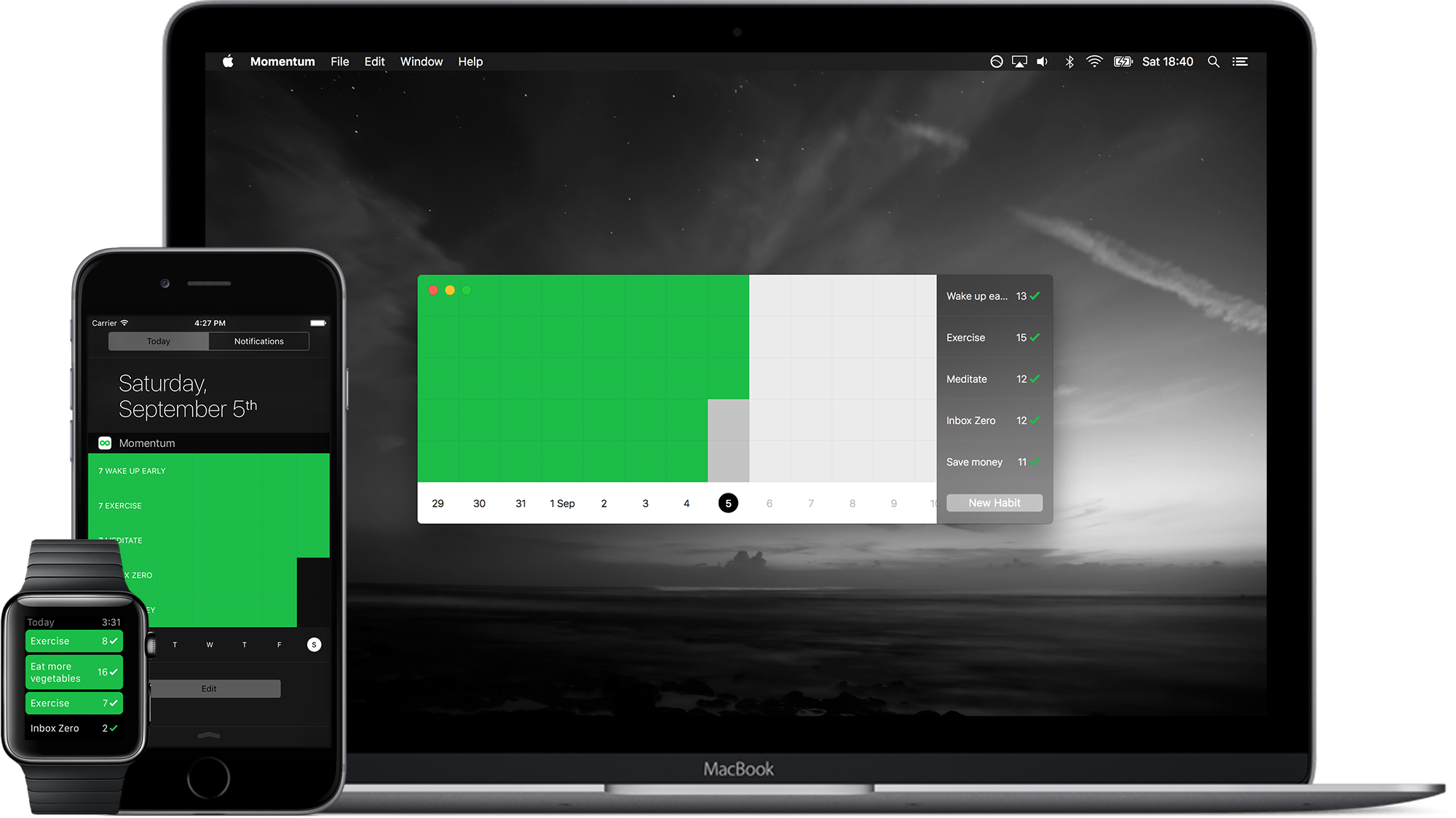Drag the date timeline slider to Sep 4

click(686, 503)
